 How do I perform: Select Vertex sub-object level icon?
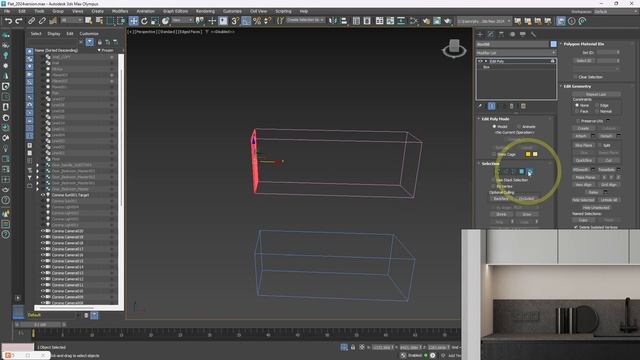point(498,171)
